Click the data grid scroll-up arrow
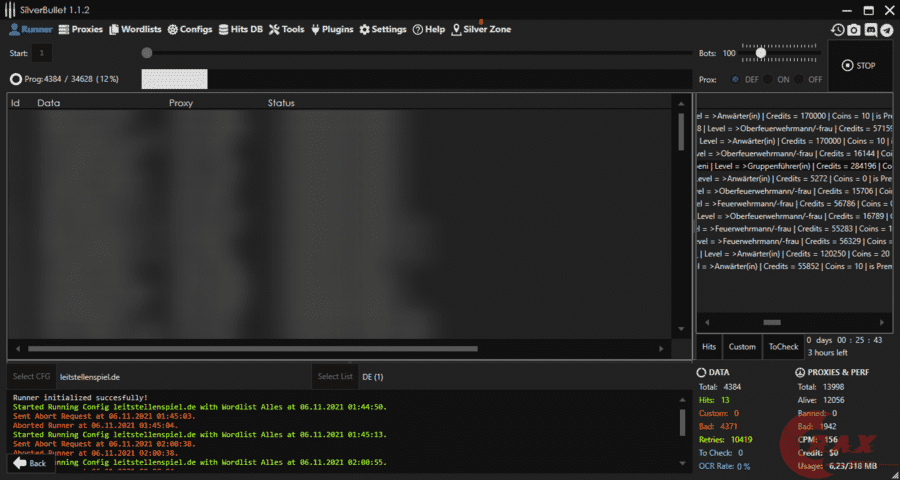The height and width of the screenshot is (480, 900). pyautogui.click(x=681, y=104)
